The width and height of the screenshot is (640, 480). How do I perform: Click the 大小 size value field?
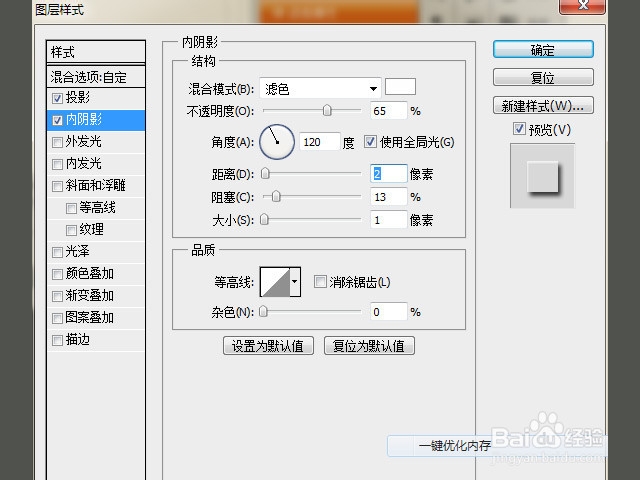389,220
